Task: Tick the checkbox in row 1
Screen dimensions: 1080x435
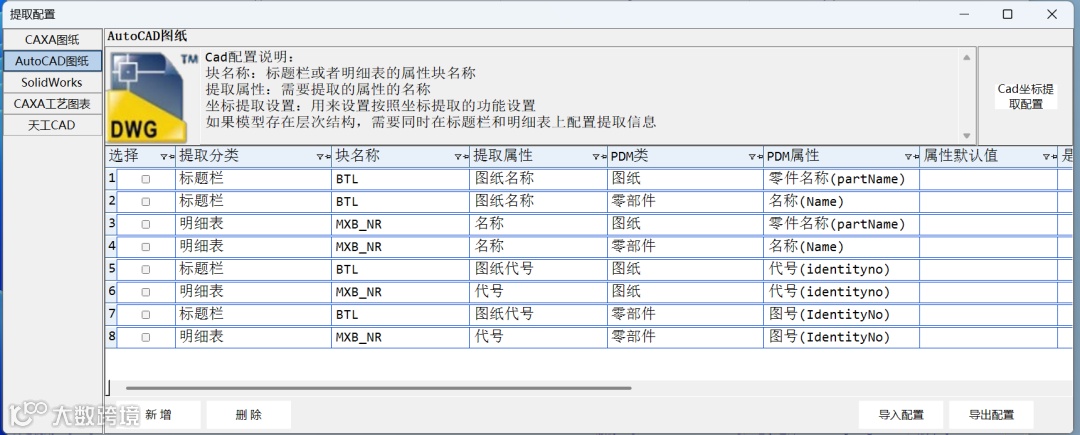Action: 145,179
